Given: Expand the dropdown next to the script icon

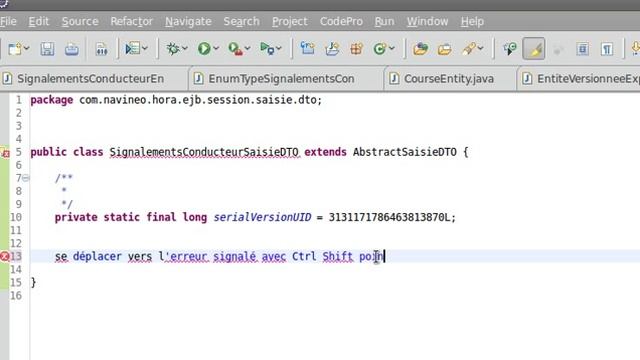Looking at the screenshot, I should point(144,49).
